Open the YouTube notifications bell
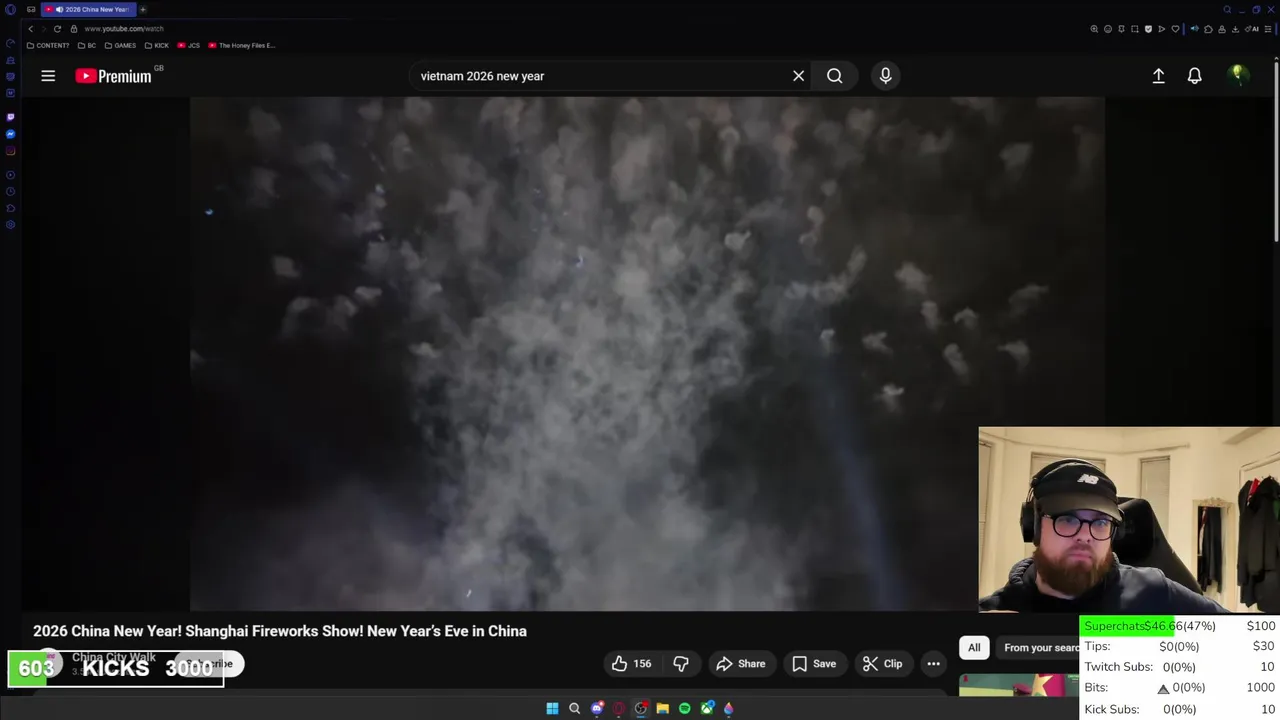 coord(1194,76)
